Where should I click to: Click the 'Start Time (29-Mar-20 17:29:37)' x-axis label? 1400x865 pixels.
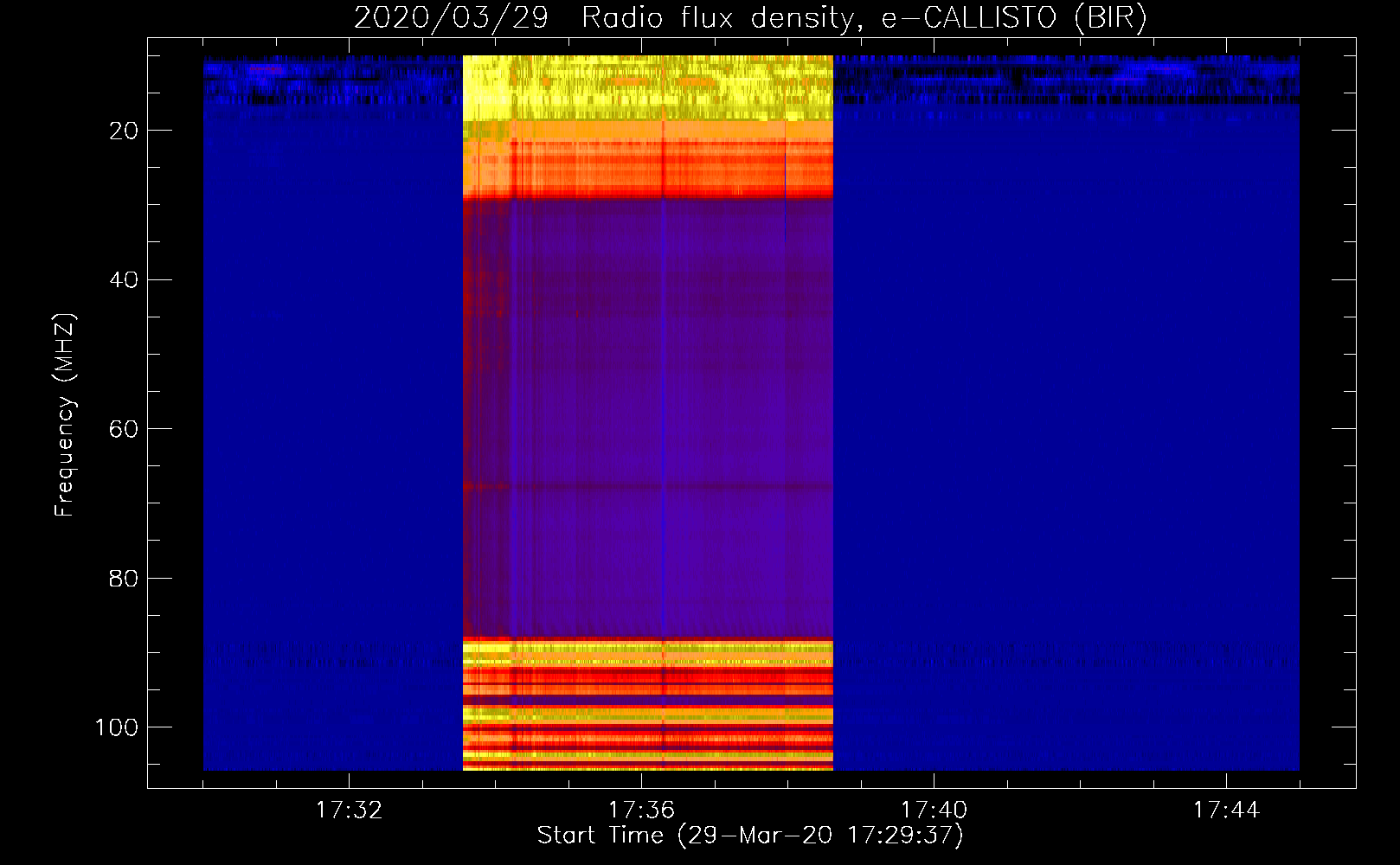tap(750, 836)
